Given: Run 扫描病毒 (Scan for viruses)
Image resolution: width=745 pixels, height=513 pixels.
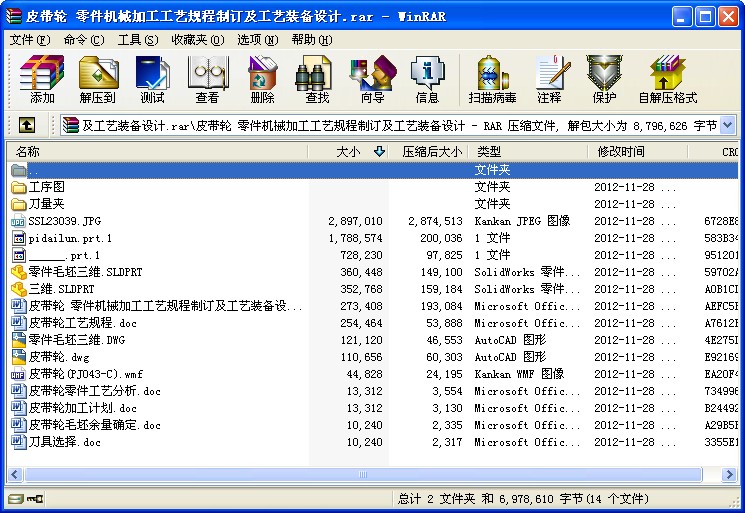Looking at the screenshot, I should click(492, 79).
